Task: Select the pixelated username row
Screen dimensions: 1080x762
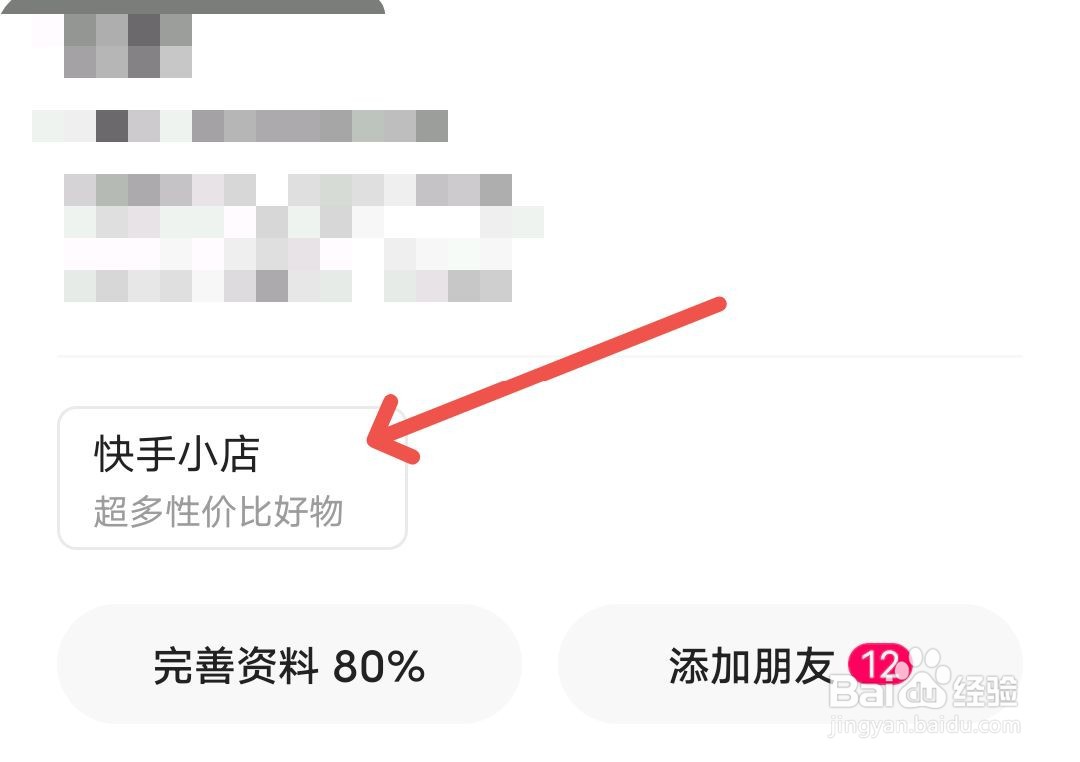Action: click(x=240, y=126)
